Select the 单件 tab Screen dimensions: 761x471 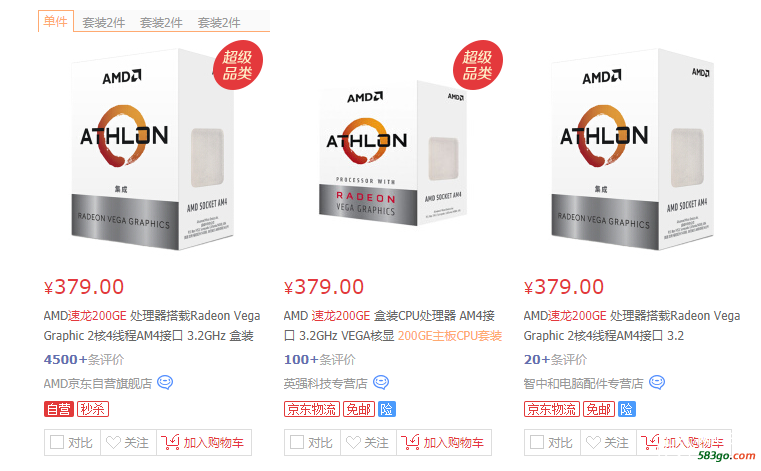[56, 21]
